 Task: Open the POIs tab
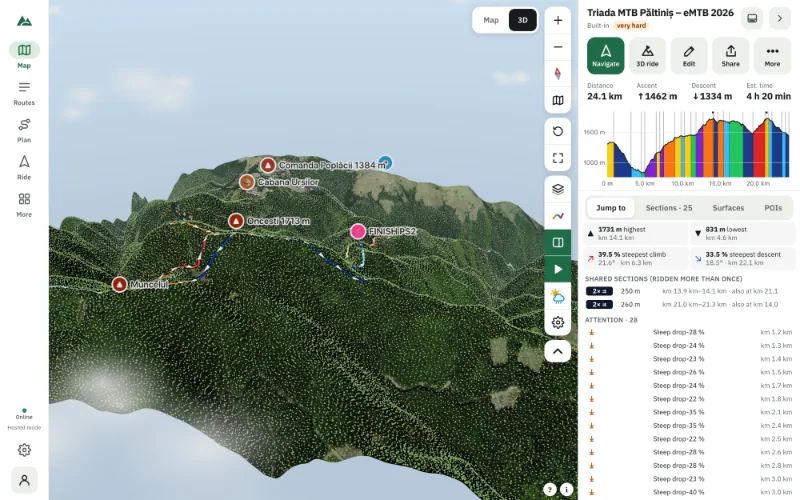tap(773, 208)
